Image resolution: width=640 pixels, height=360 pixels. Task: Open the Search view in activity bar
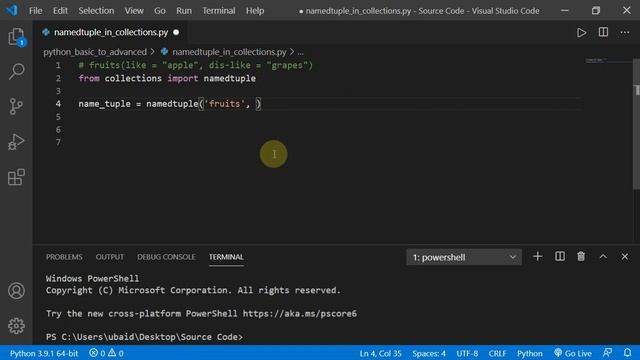click(x=16, y=71)
